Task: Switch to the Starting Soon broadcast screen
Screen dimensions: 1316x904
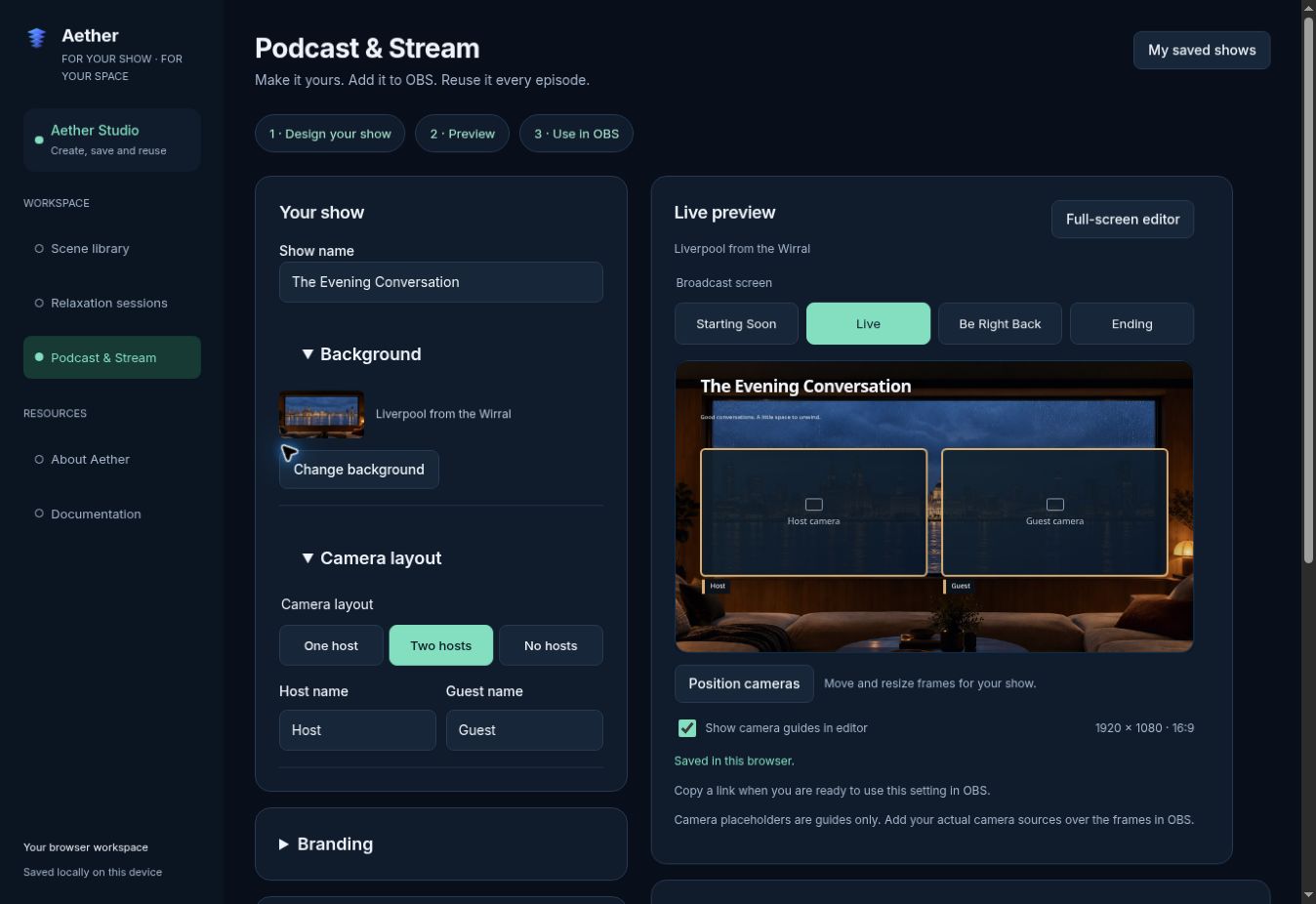Action: (736, 324)
